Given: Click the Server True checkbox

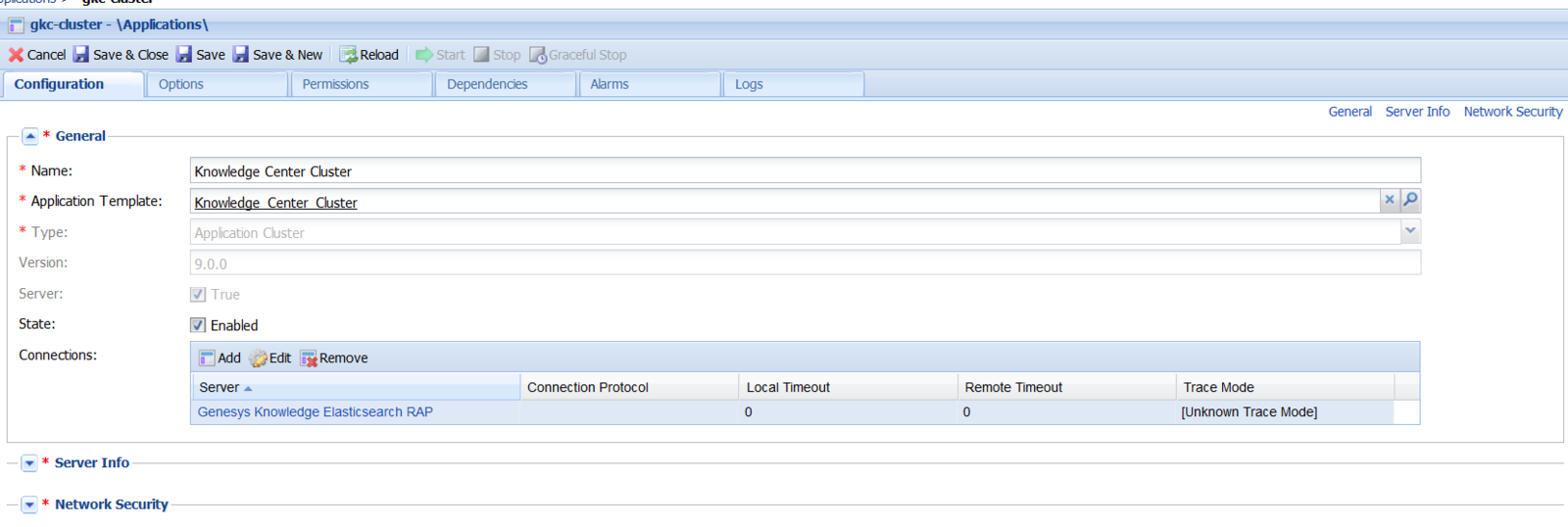Looking at the screenshot, I should (x=198, y=295).
